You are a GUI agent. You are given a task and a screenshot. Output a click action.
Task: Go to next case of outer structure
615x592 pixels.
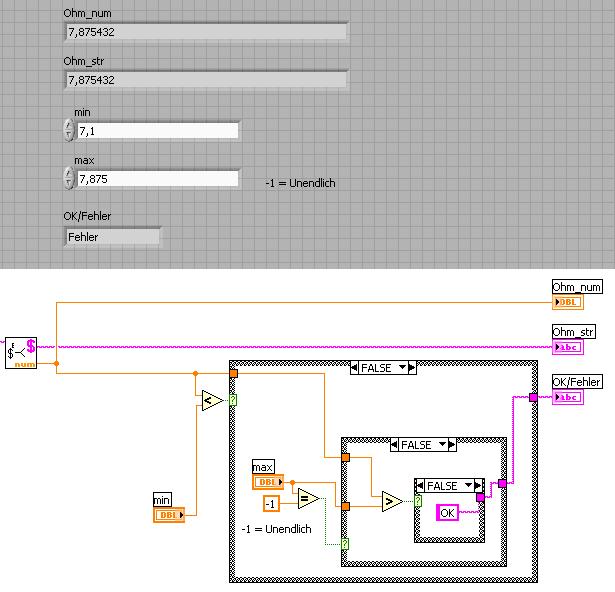(x=412, y=368)
